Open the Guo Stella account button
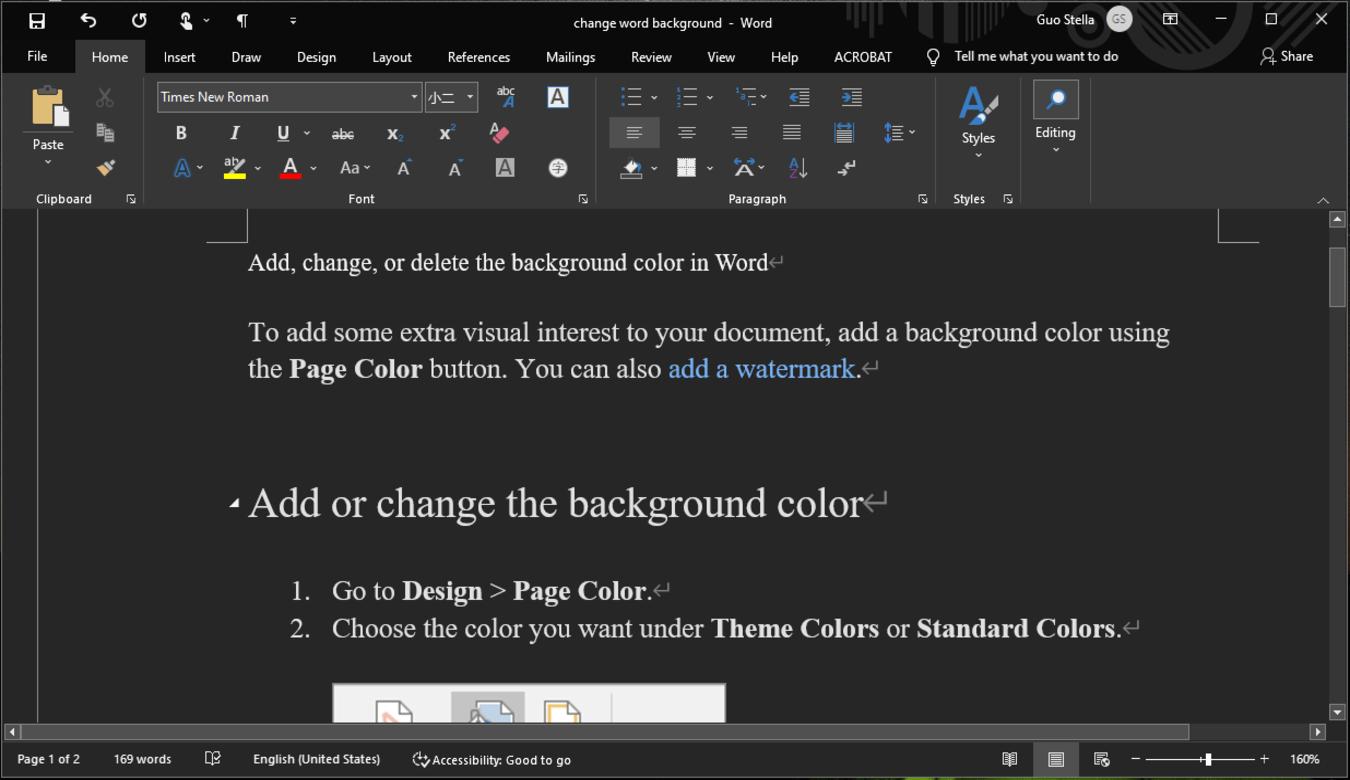The image size is (1350, 780). (x=1084, y=19)
